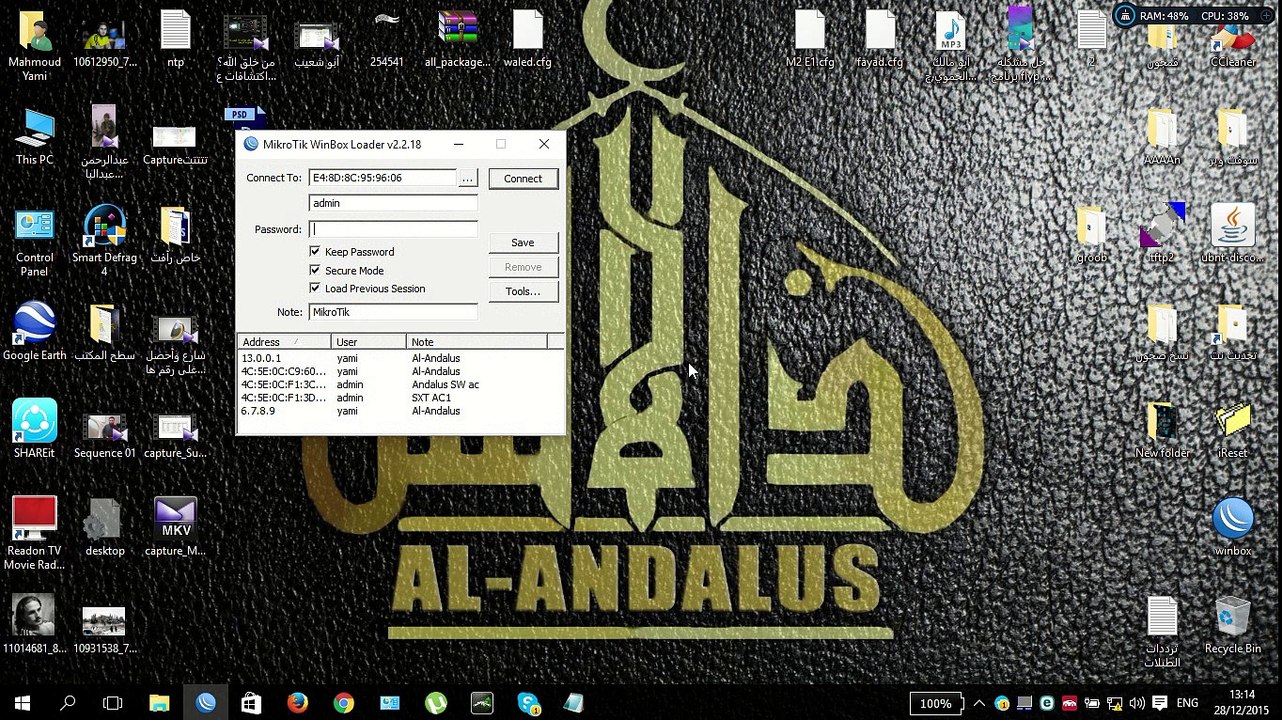
Task: Focus the Connect To address field
Action: 382,178
